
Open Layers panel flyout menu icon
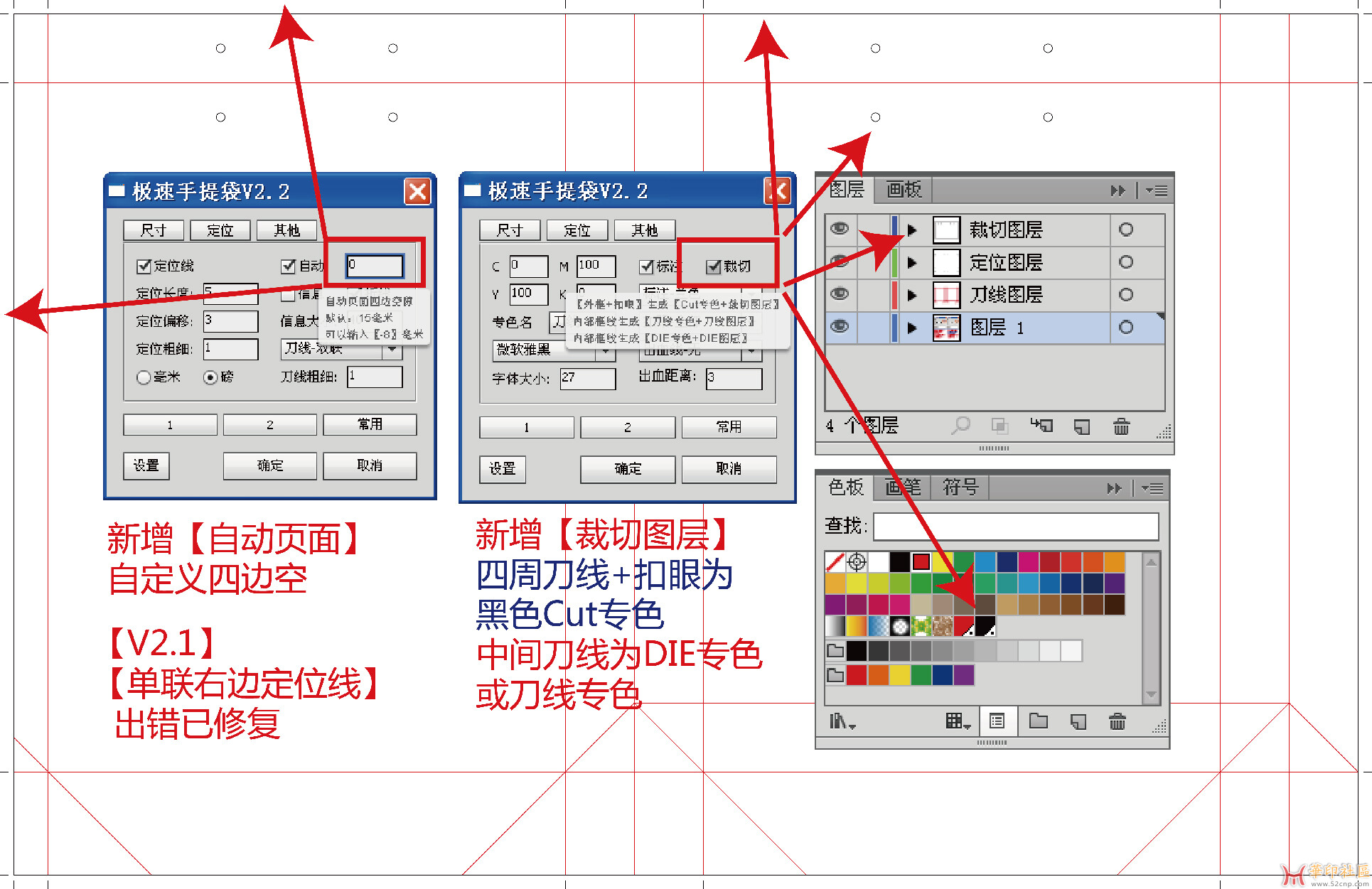click(1157, 190)
